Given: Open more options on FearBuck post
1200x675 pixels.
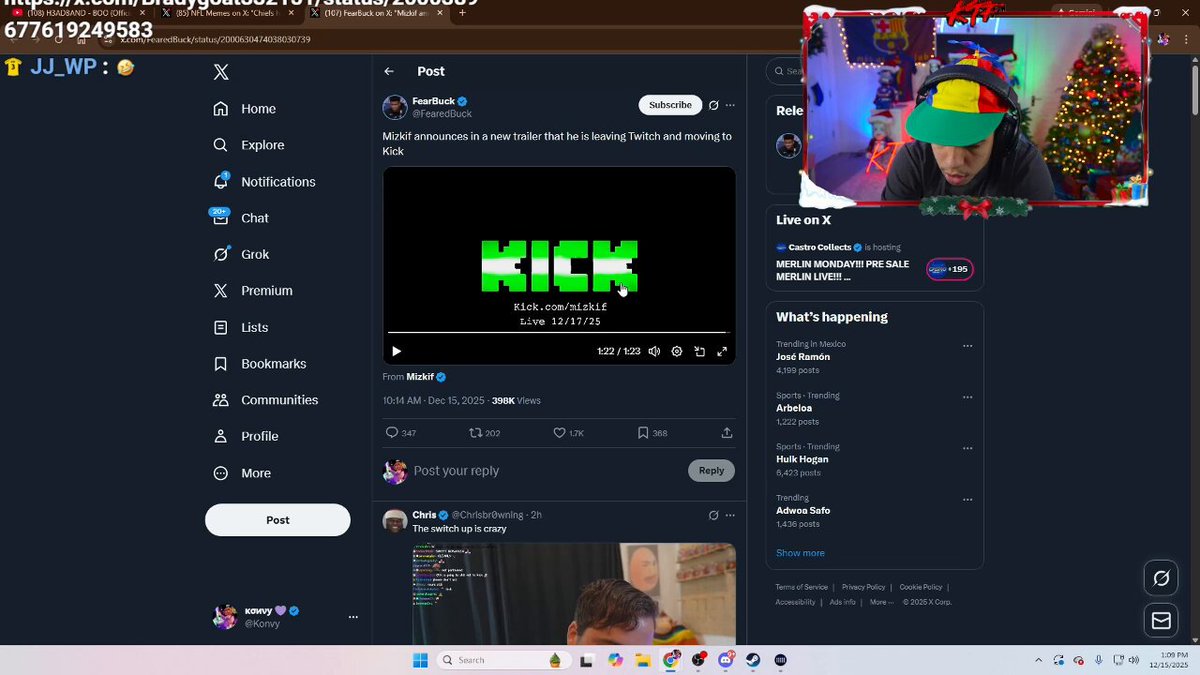Looking at the screenshot, I should pyautogui.click(x=730, y=105).
